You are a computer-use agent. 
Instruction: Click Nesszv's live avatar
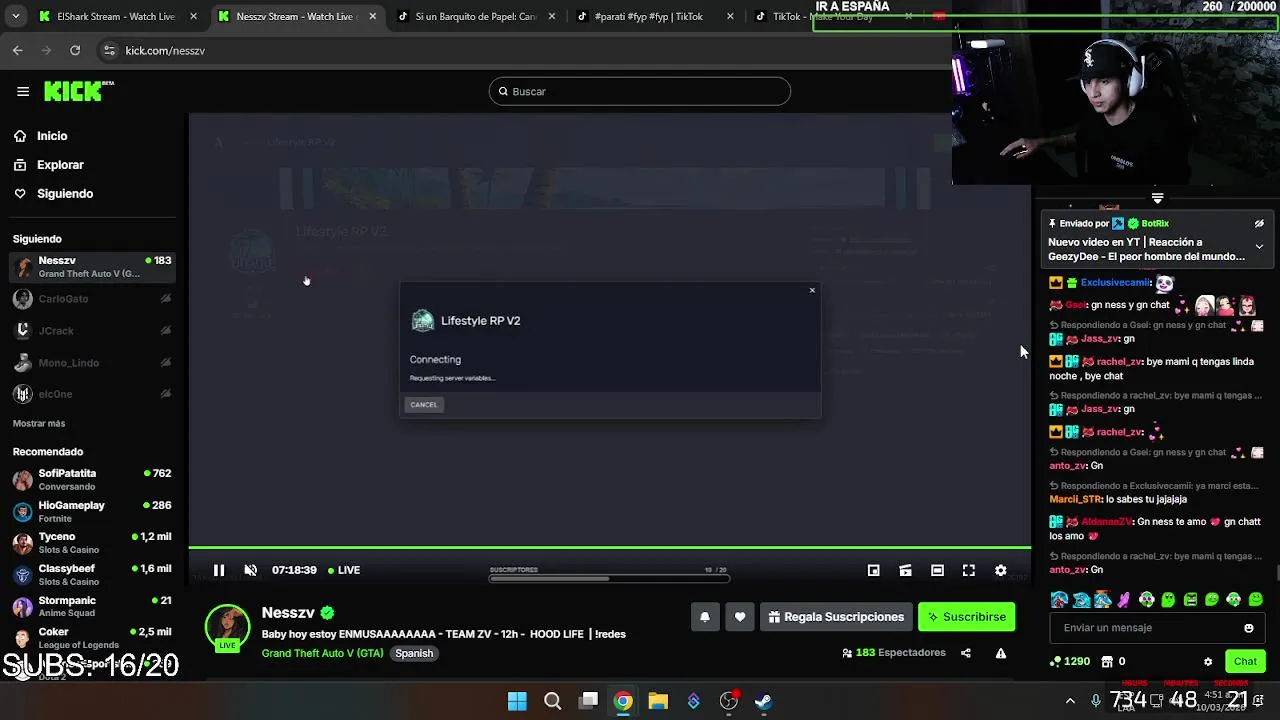click(x=228, y=627)
